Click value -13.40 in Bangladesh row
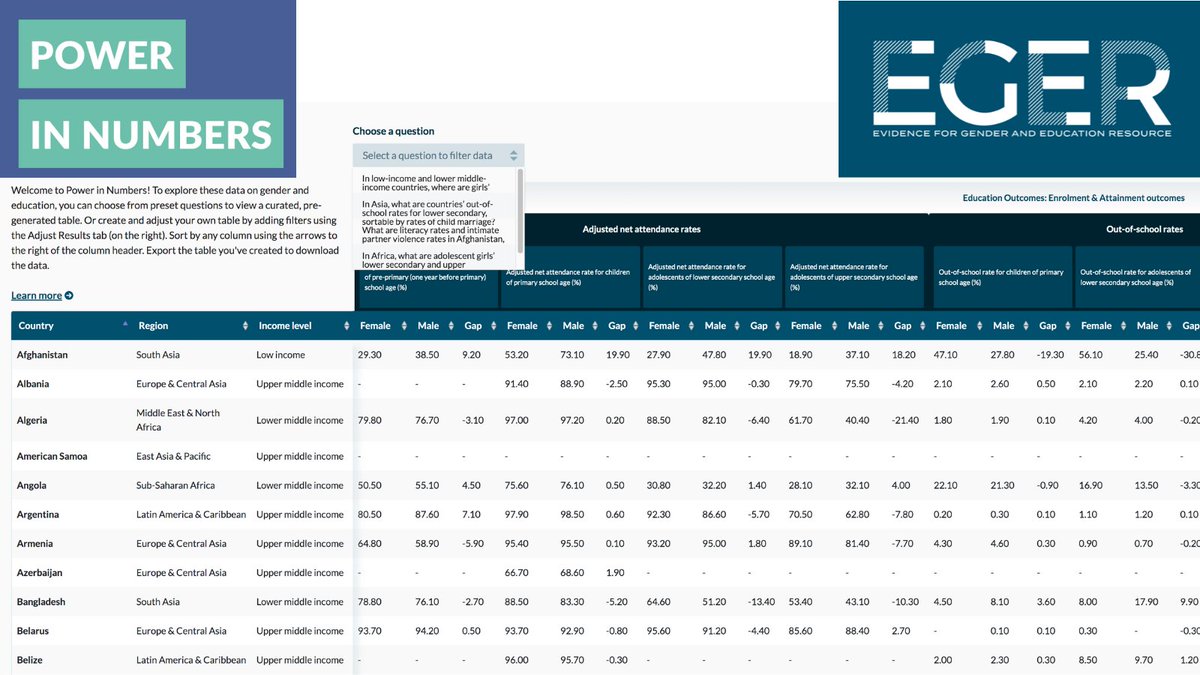This screenshot has width=1200, height=675. 763,602
